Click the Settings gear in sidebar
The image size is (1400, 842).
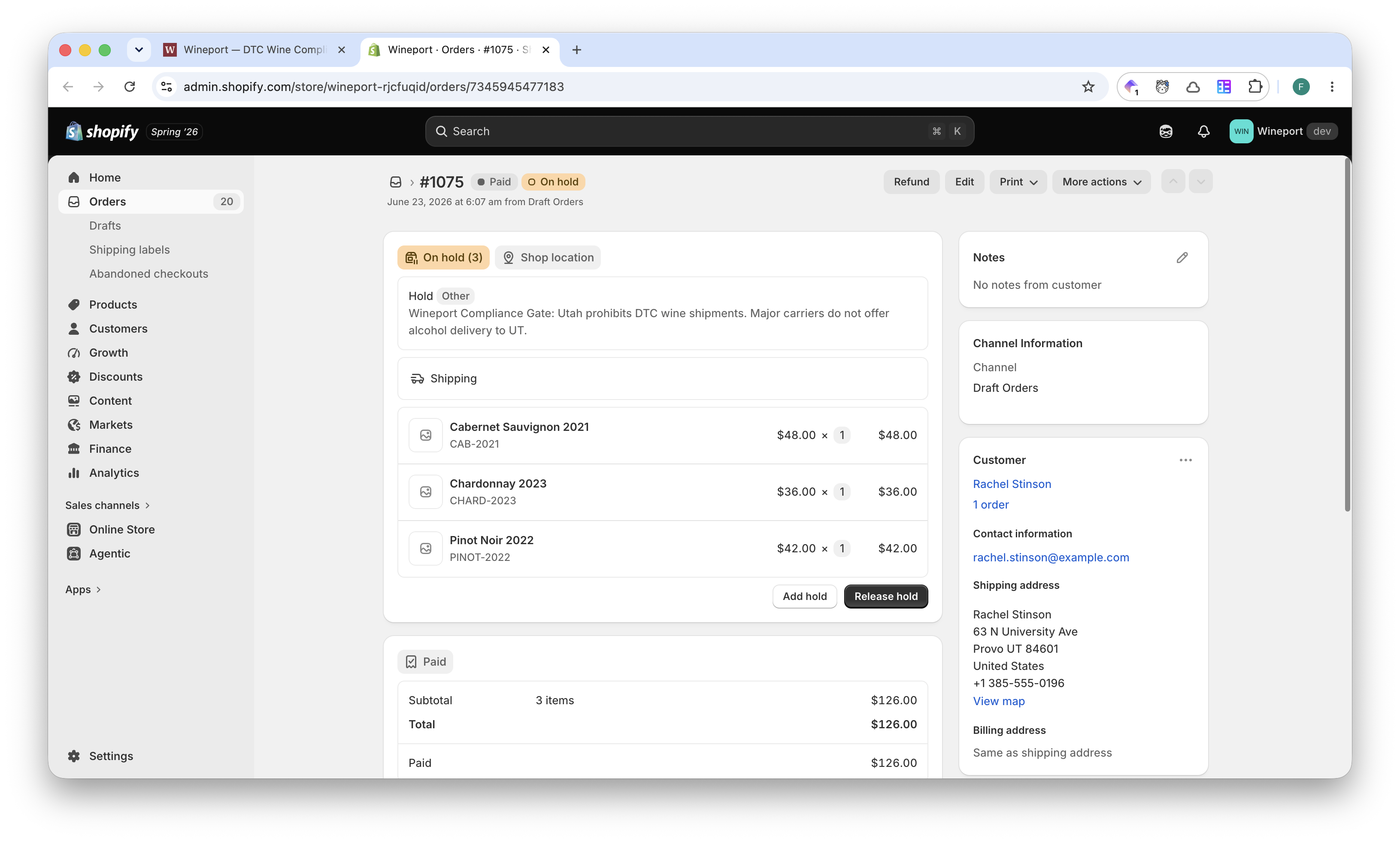pyautogui.click(x=74, y=756)
